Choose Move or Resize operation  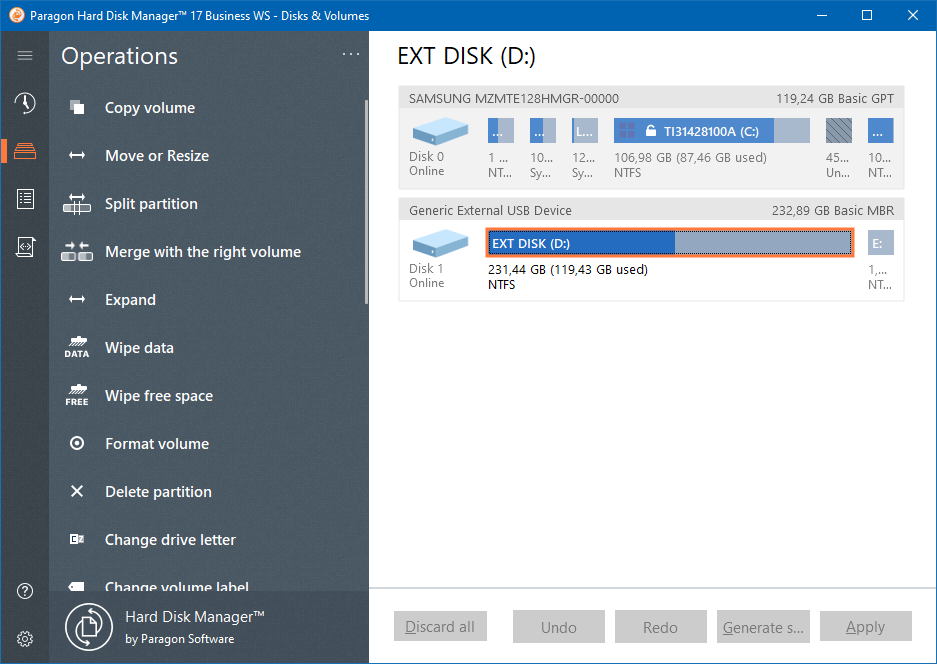(x=157, y=155)
